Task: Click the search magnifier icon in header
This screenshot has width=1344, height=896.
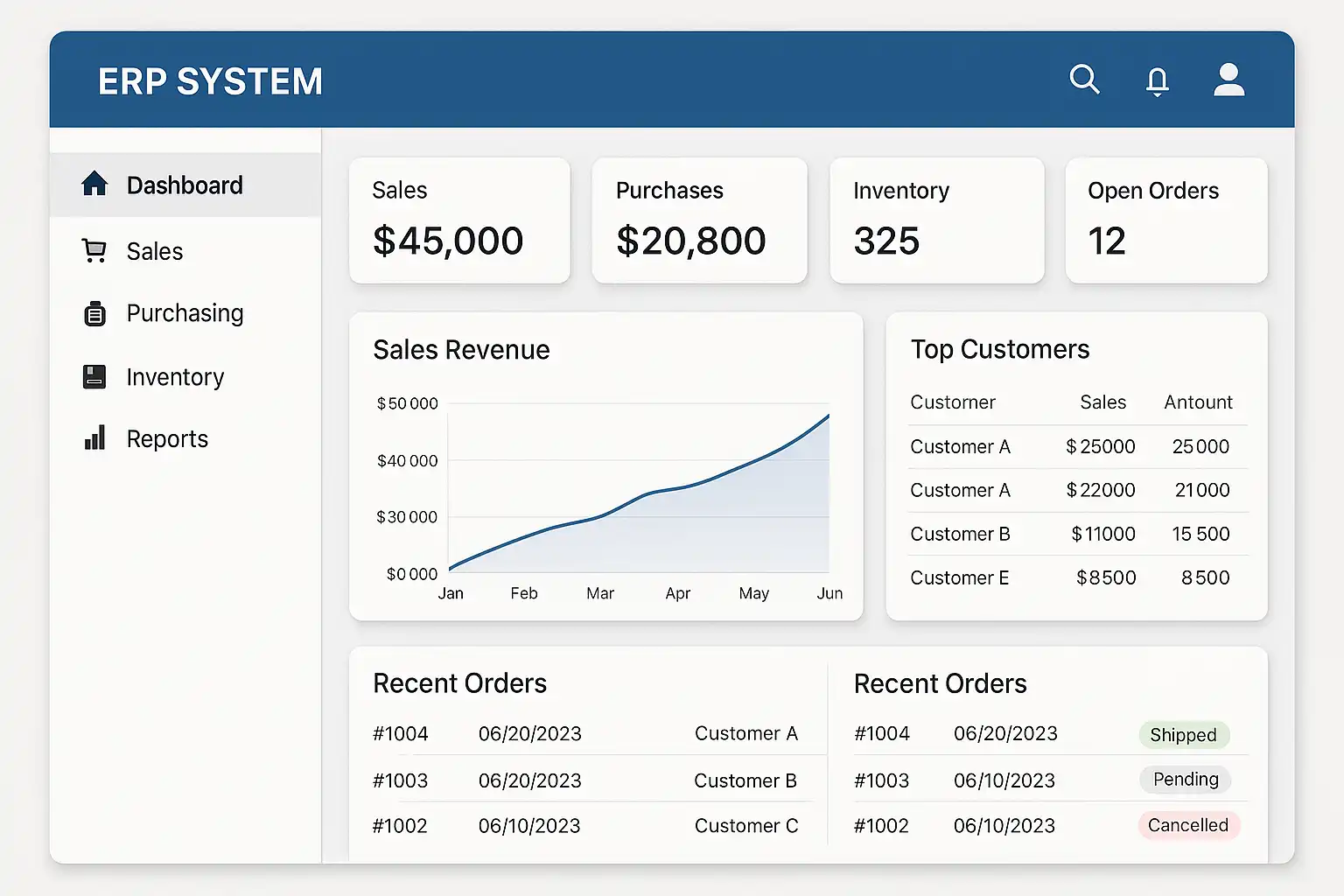Action: (x=1084, y=80)
